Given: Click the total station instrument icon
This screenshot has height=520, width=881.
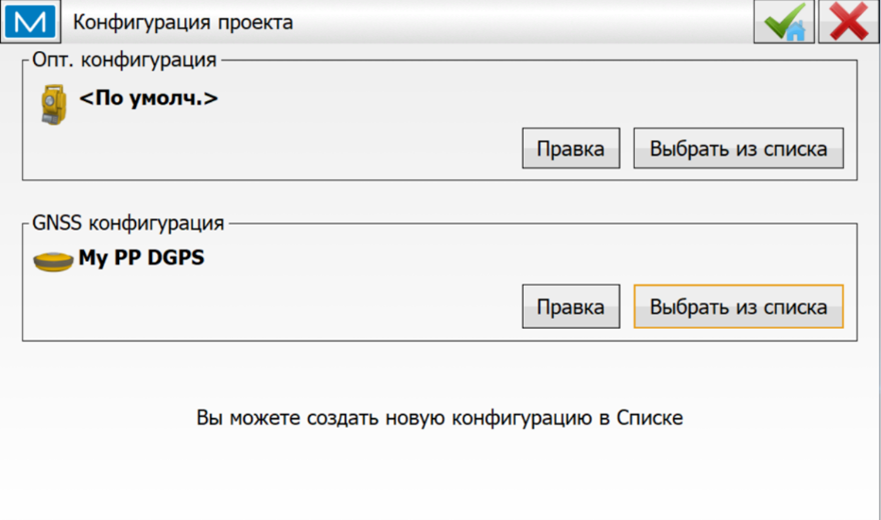Looking at the screenshot, I should pos(54,105).
